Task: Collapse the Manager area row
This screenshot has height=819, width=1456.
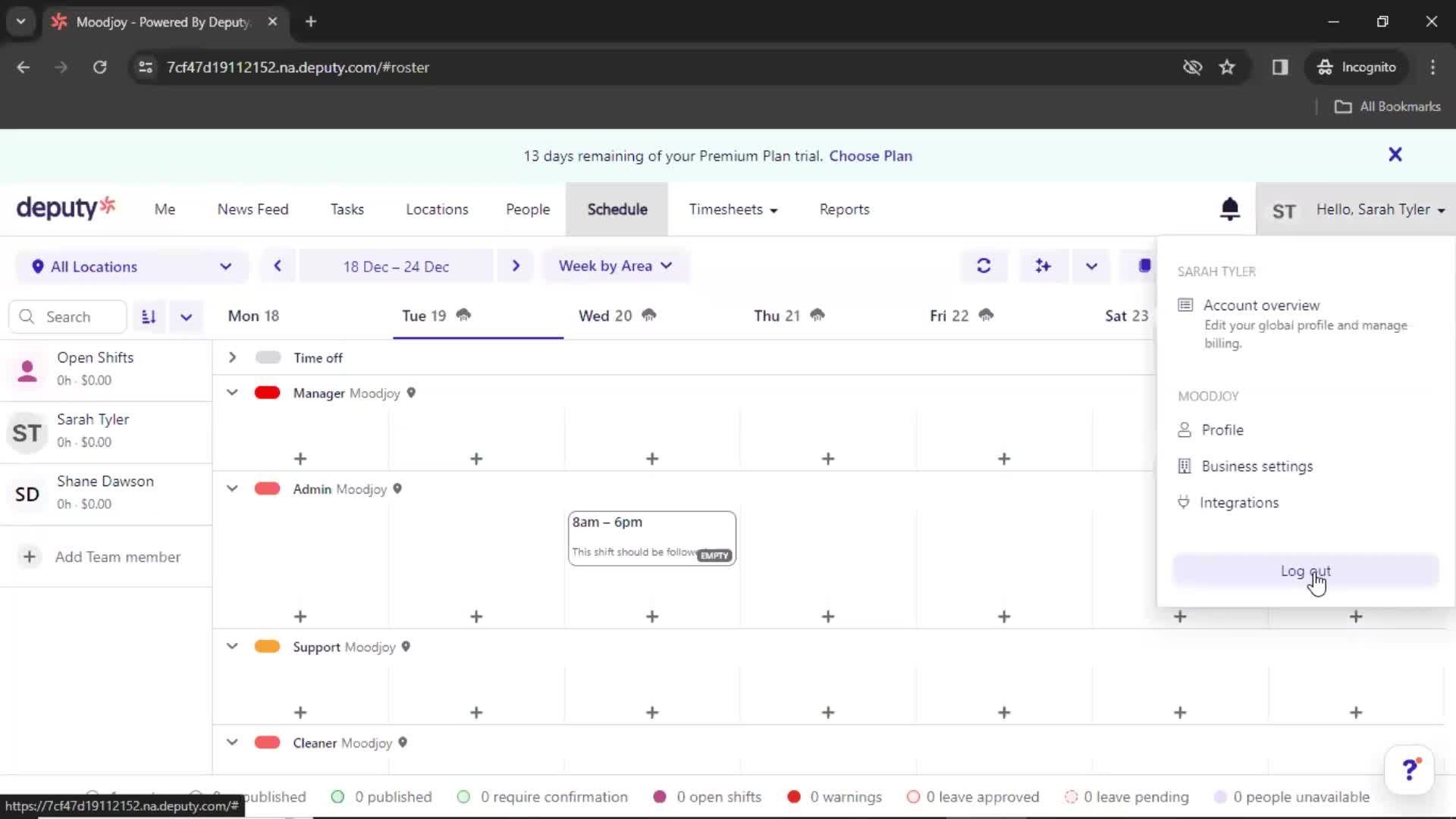Action: tap(232, 393)
